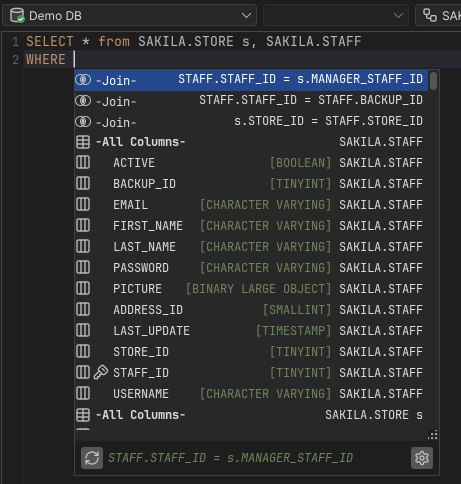Click the join icon of the s.STORE_ID join row

(x=83, y=122)
